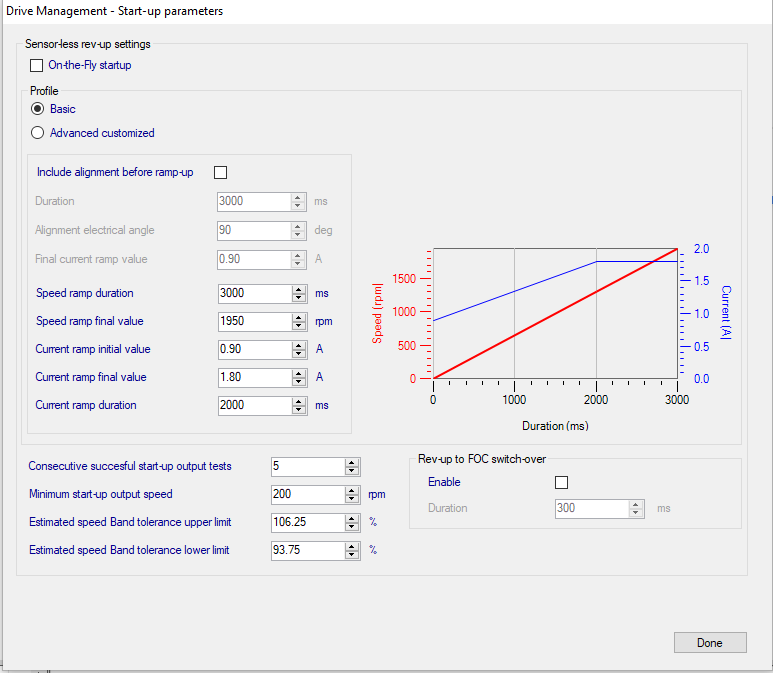This screenshot has width=773, height=673.
Task: Click the Speed [rpm] axis label
Action: [377, 314]
